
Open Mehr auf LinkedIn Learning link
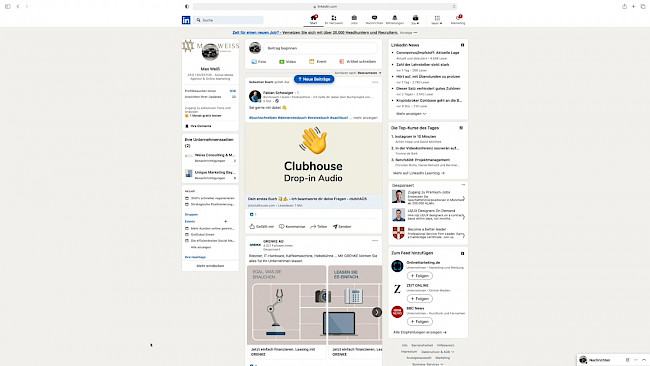point(419,173)
